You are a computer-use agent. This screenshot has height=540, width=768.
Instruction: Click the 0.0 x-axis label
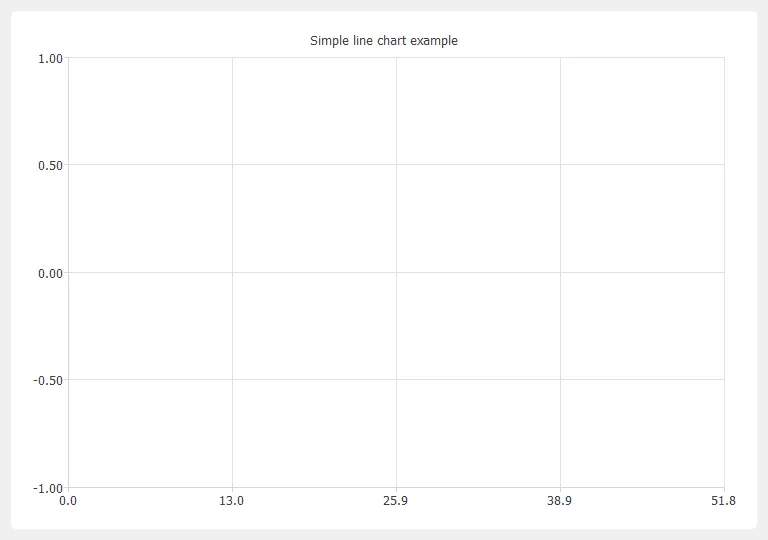pos(68,501)
